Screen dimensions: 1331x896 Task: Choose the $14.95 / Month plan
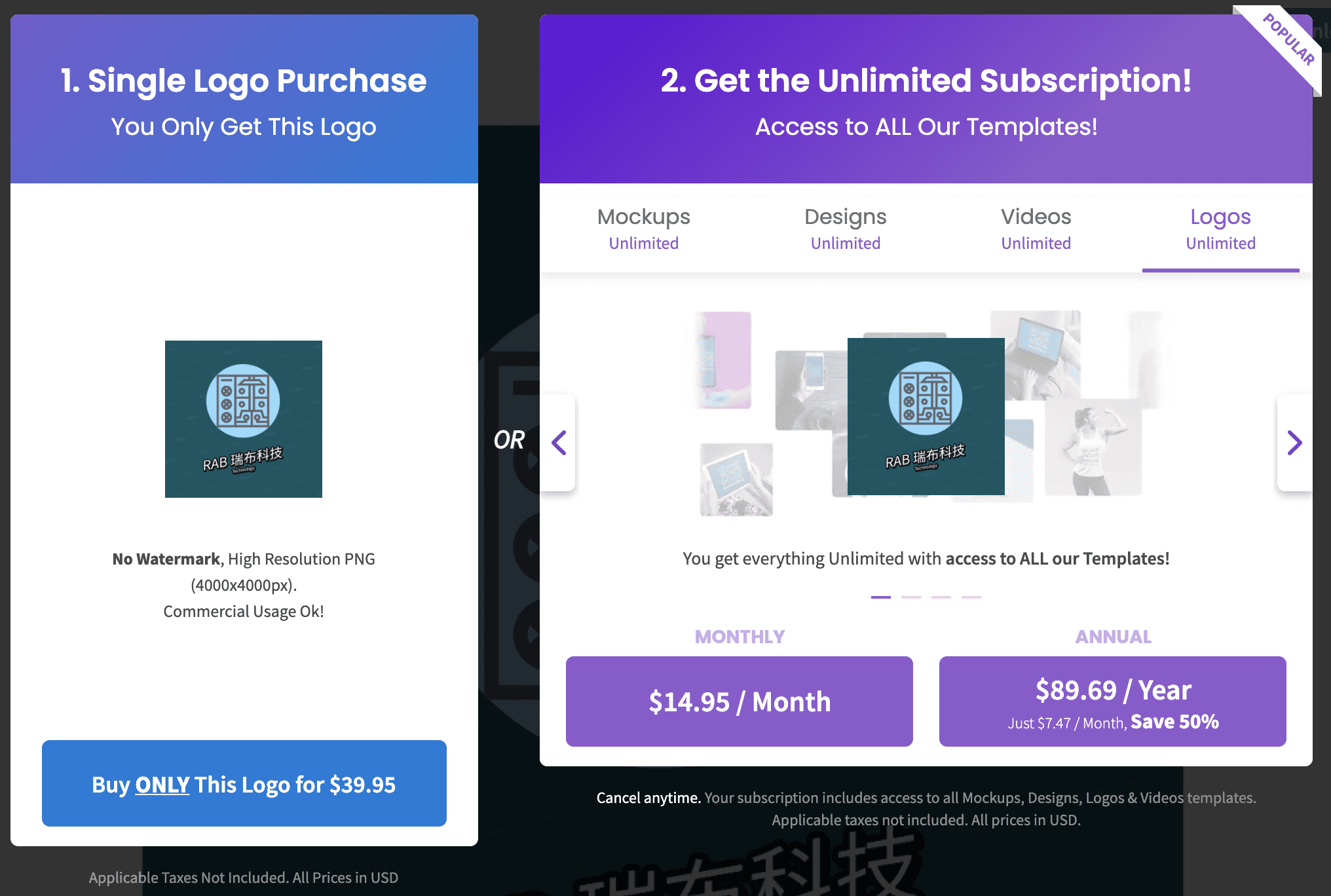(x=739, y=701)
